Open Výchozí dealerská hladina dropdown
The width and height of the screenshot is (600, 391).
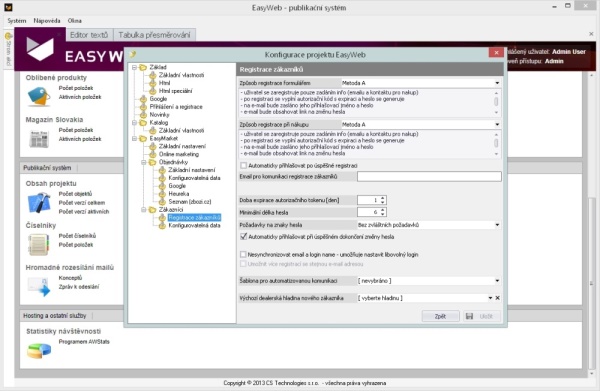490,298
